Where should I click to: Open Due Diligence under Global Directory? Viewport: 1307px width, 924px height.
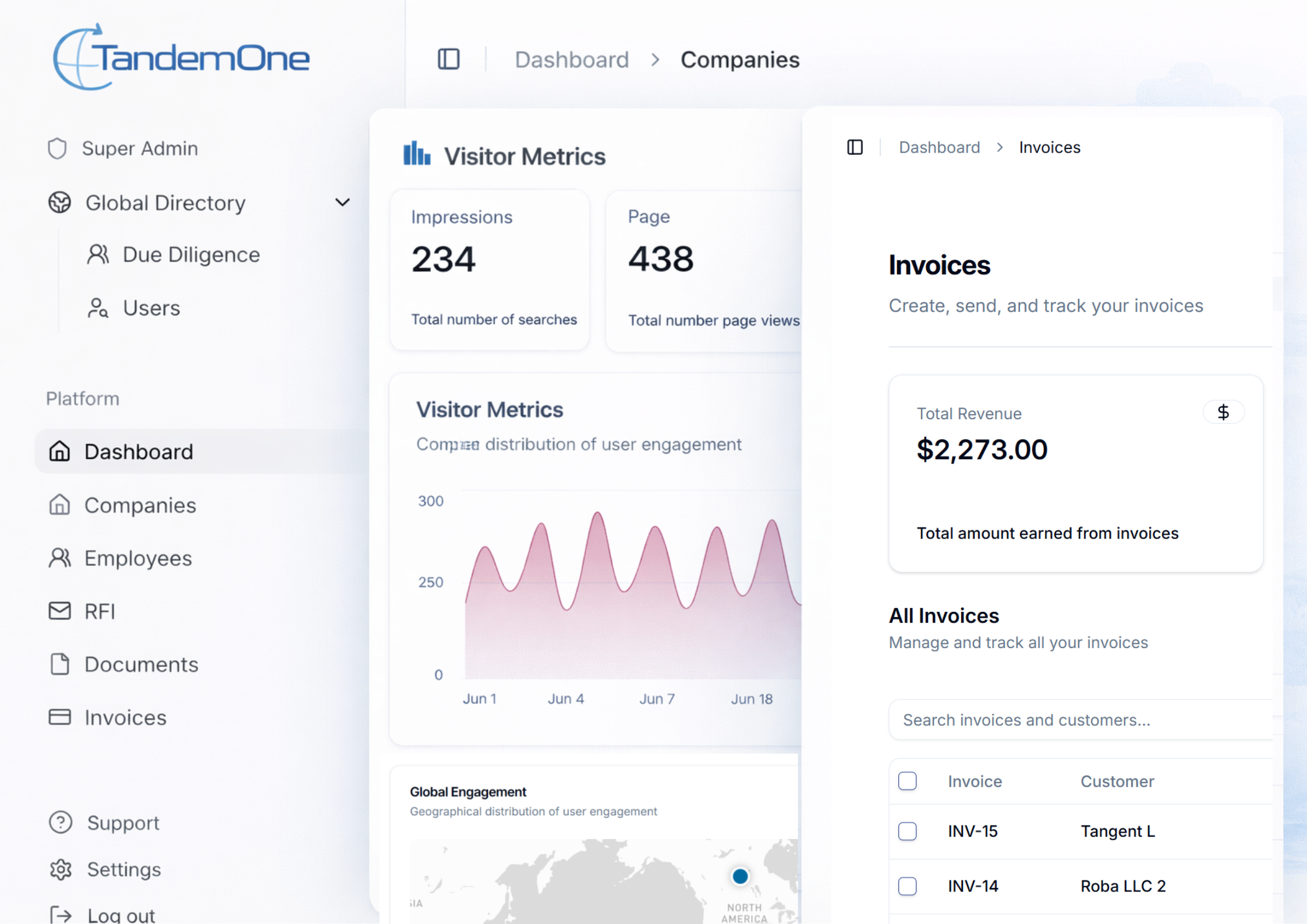click(x=191, y=254)
